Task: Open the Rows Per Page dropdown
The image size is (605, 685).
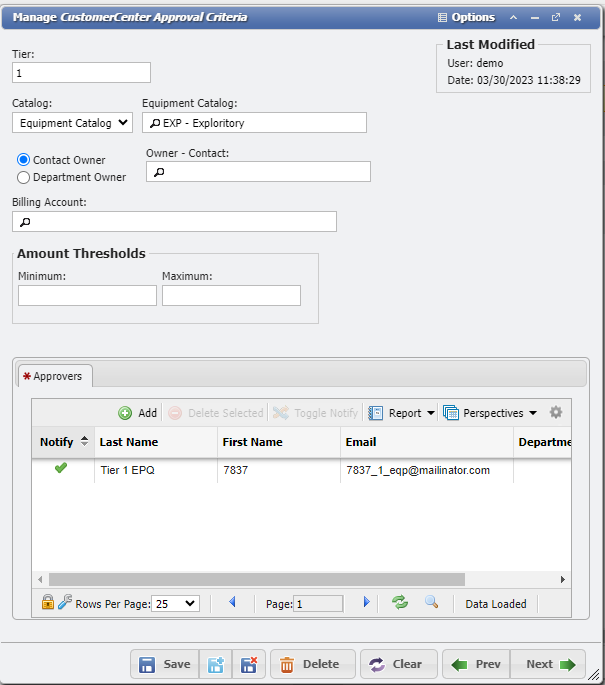Action: coord(175,603)
